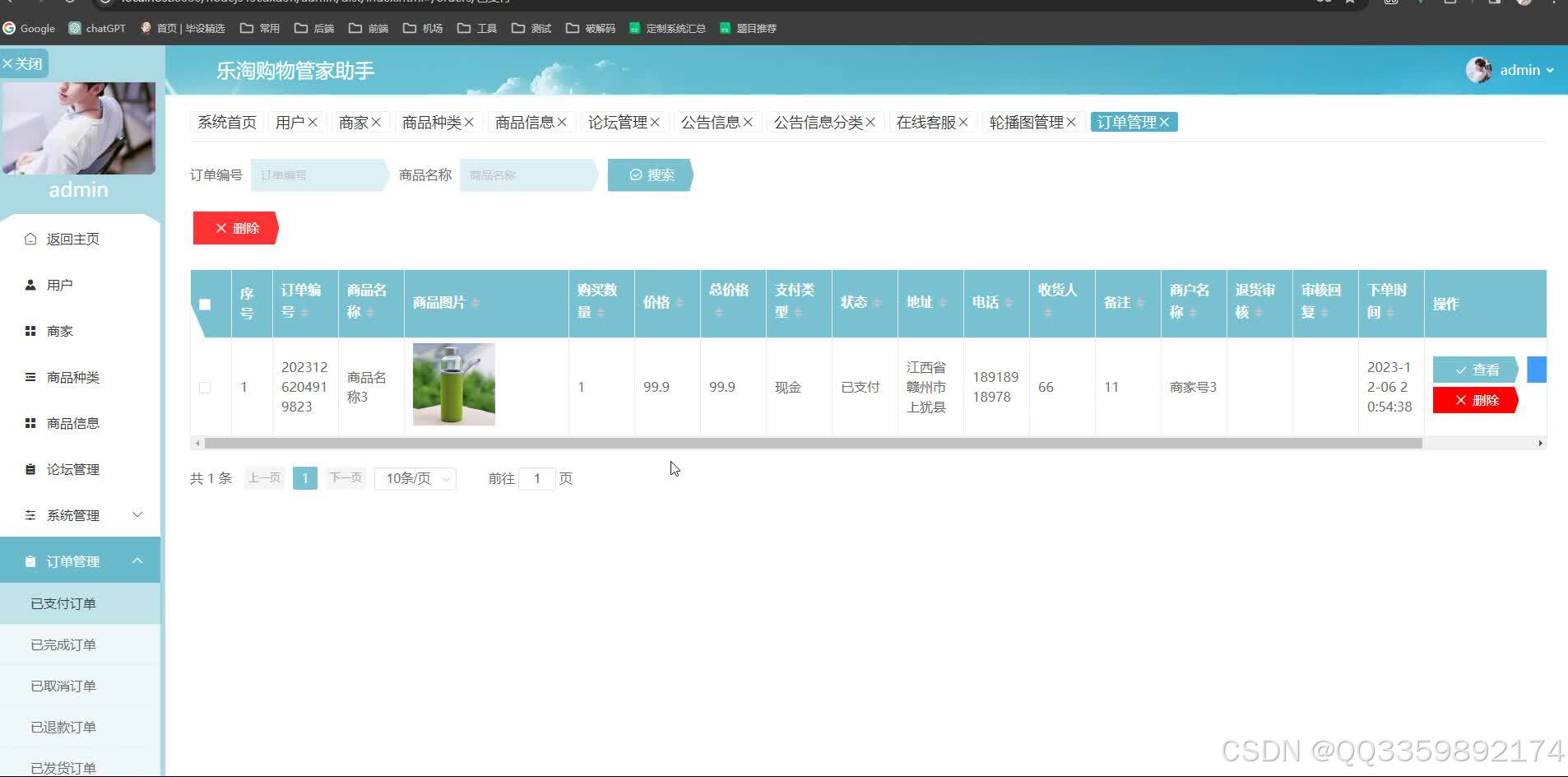This screenshot has height=777, width=1568.
Task: Close the 论坛管理 tab via its X
Action: (655, 123)
